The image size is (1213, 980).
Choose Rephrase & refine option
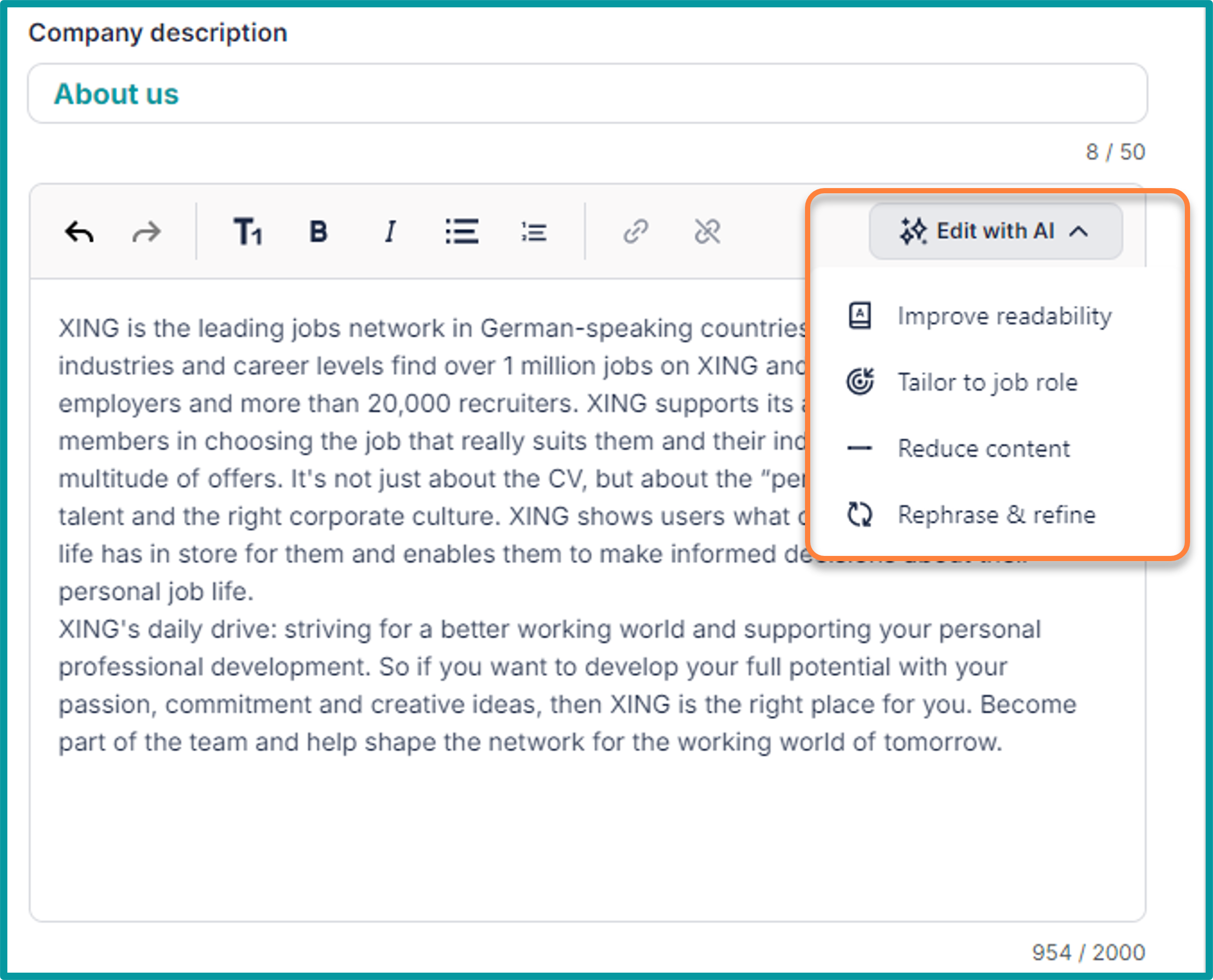996,515
